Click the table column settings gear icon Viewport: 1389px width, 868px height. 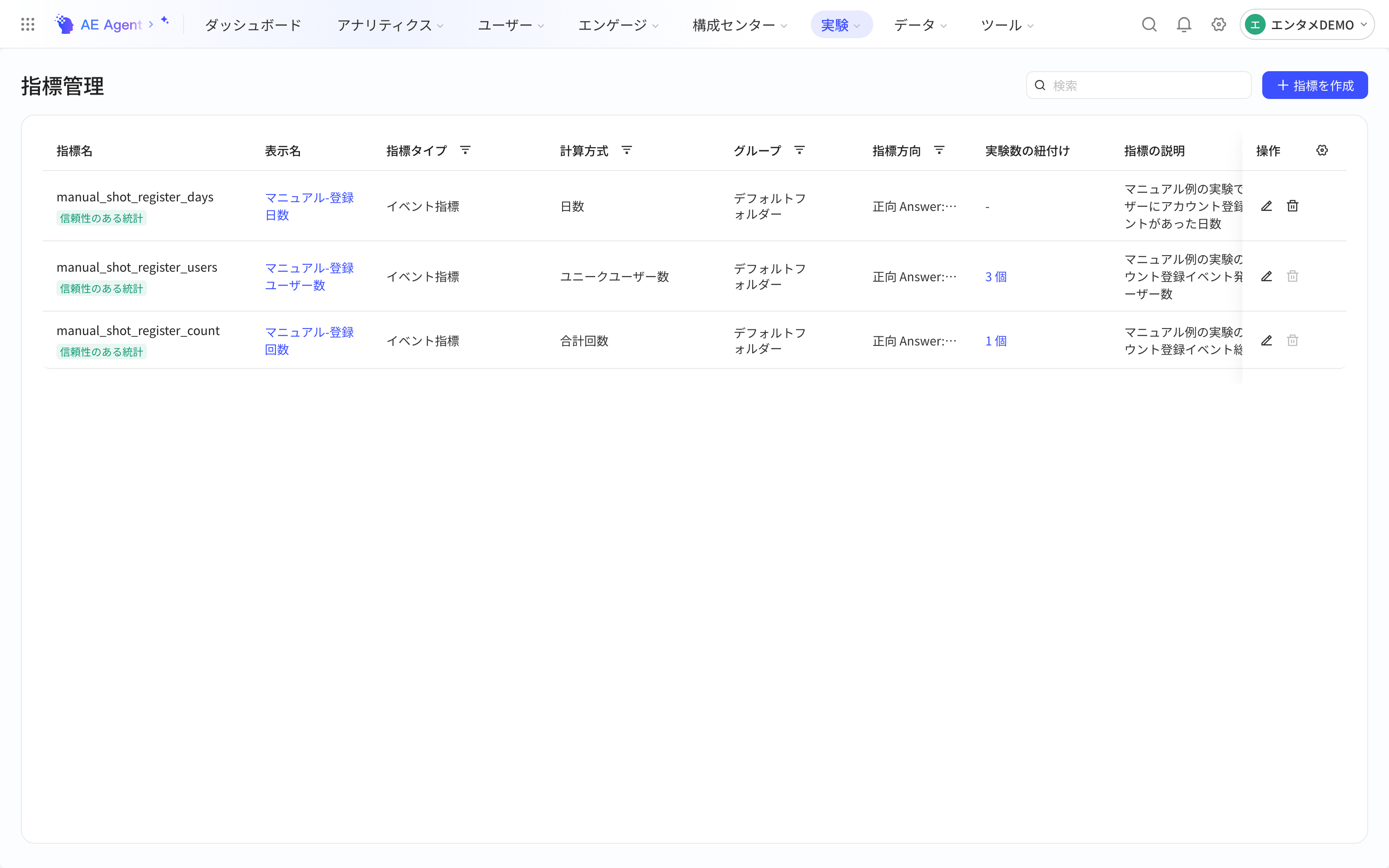[x=1322, y=151]
